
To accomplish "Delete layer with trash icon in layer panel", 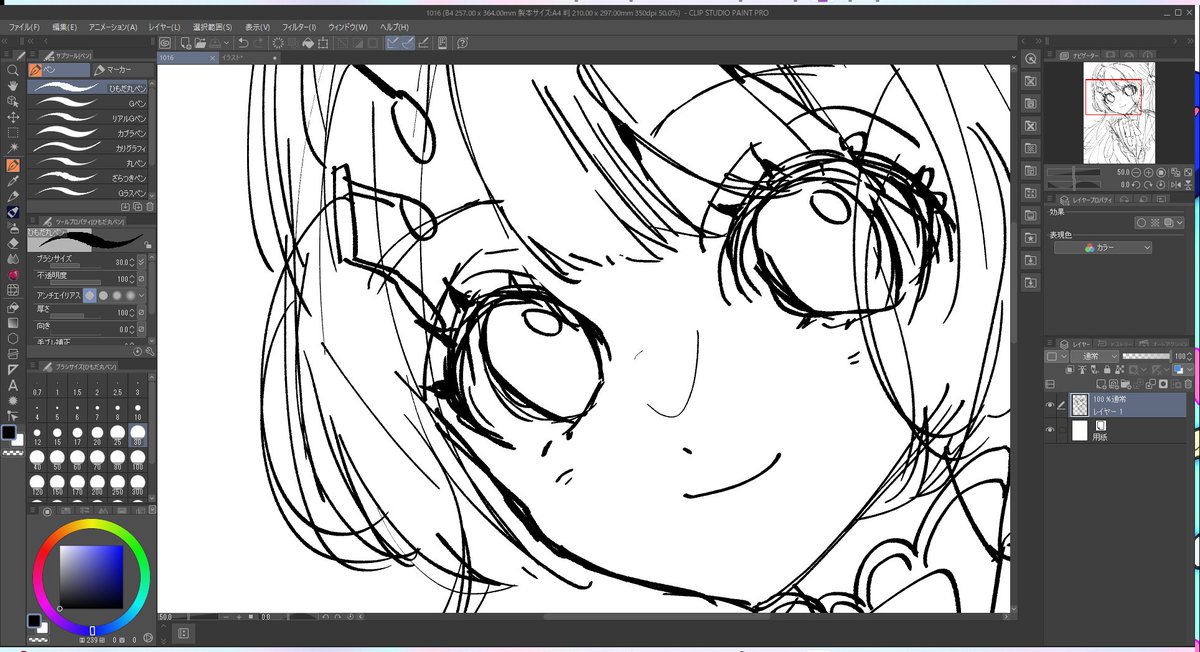I will [1186, 384].
